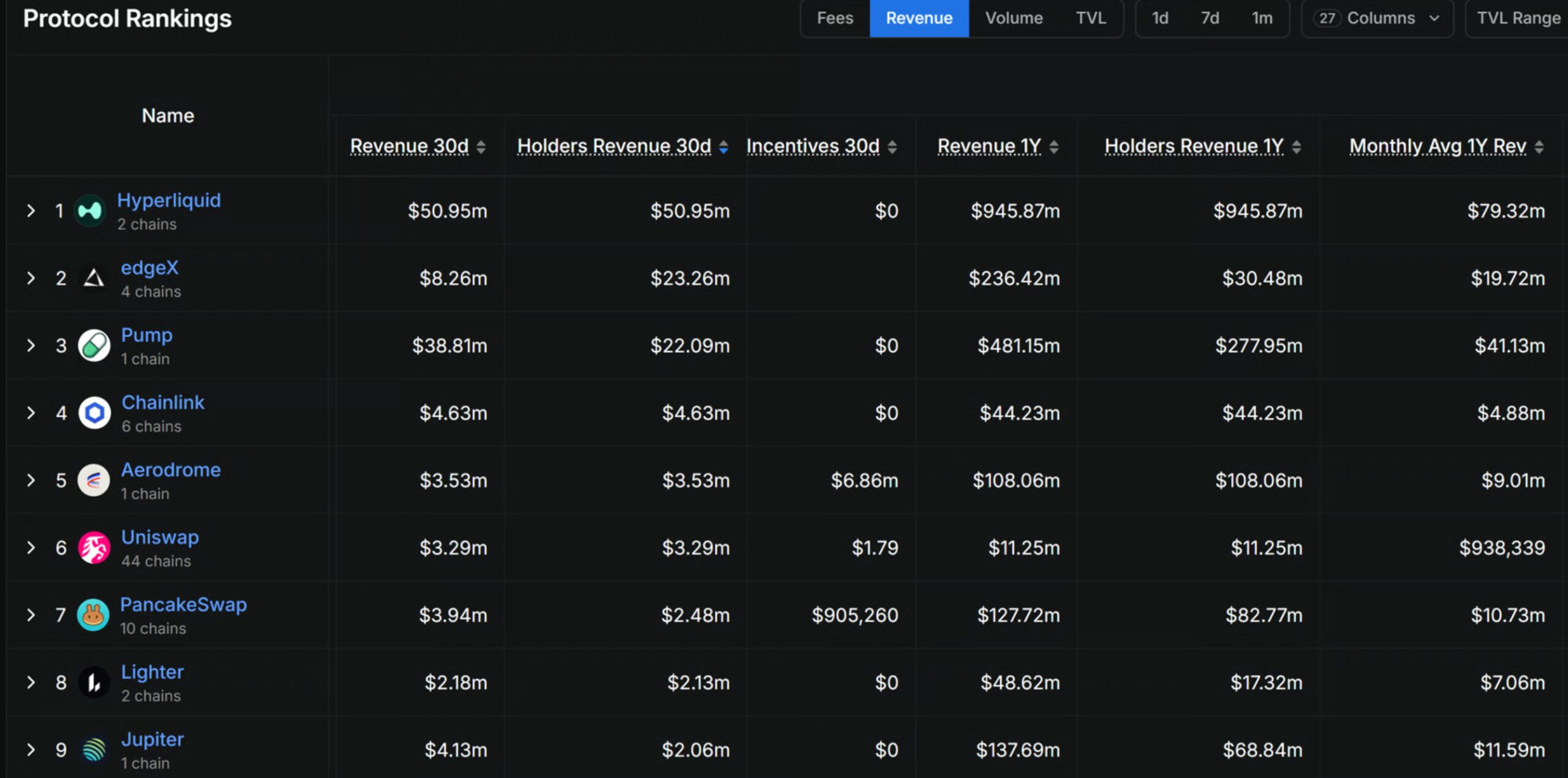Click the Lighter logo icon
The height and width of the screenshot is (778, 1568).
pos(94,682)
